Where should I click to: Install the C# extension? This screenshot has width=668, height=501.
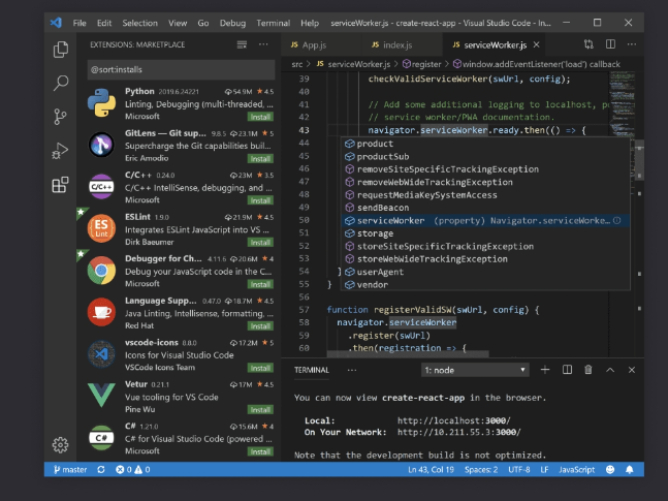(260, 452)
